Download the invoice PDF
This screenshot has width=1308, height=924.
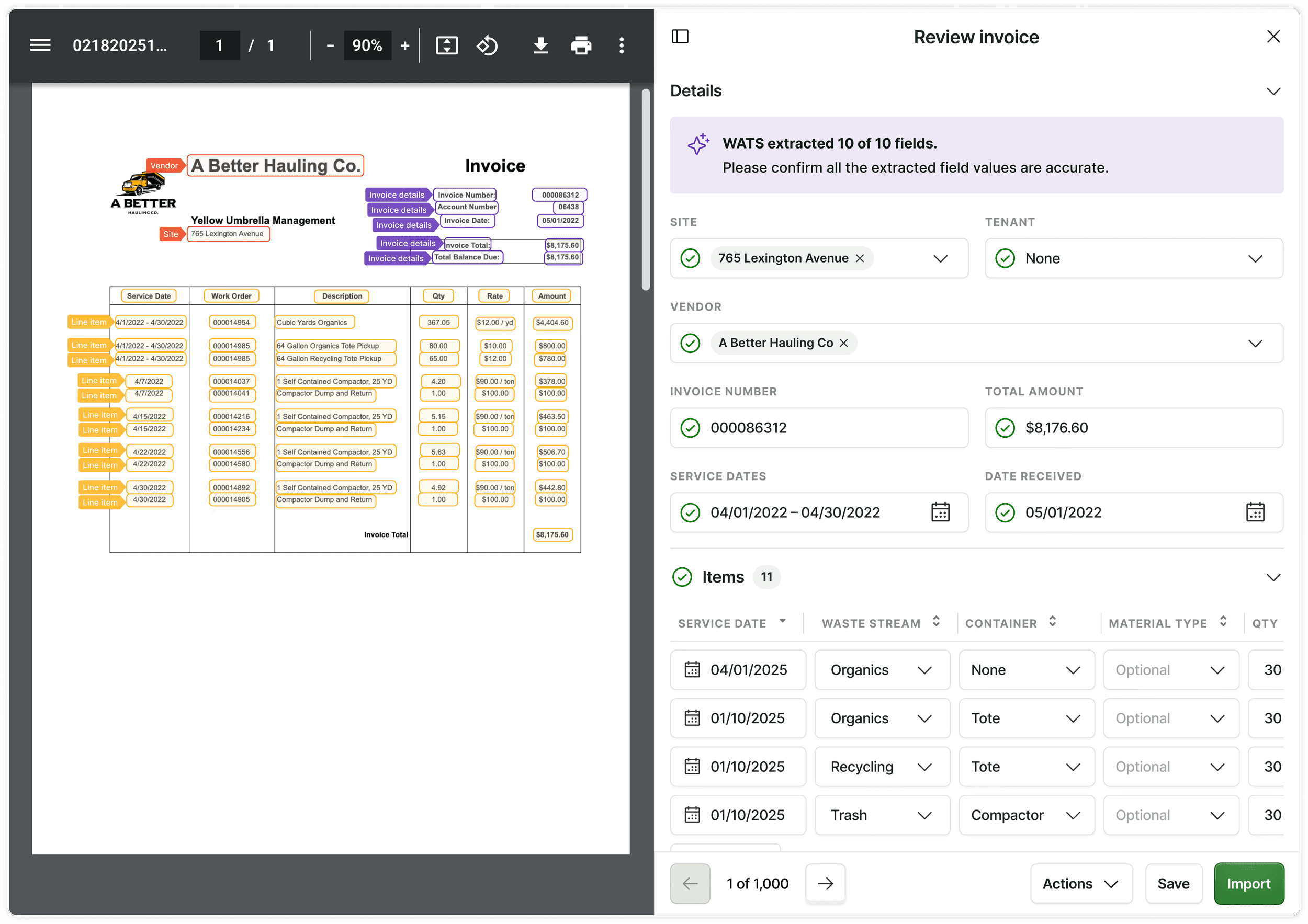(x=540, y=45)
